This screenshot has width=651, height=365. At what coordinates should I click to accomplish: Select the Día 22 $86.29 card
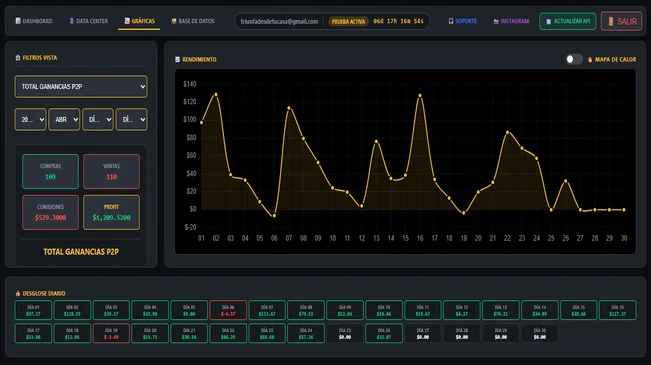pos(228,333)
